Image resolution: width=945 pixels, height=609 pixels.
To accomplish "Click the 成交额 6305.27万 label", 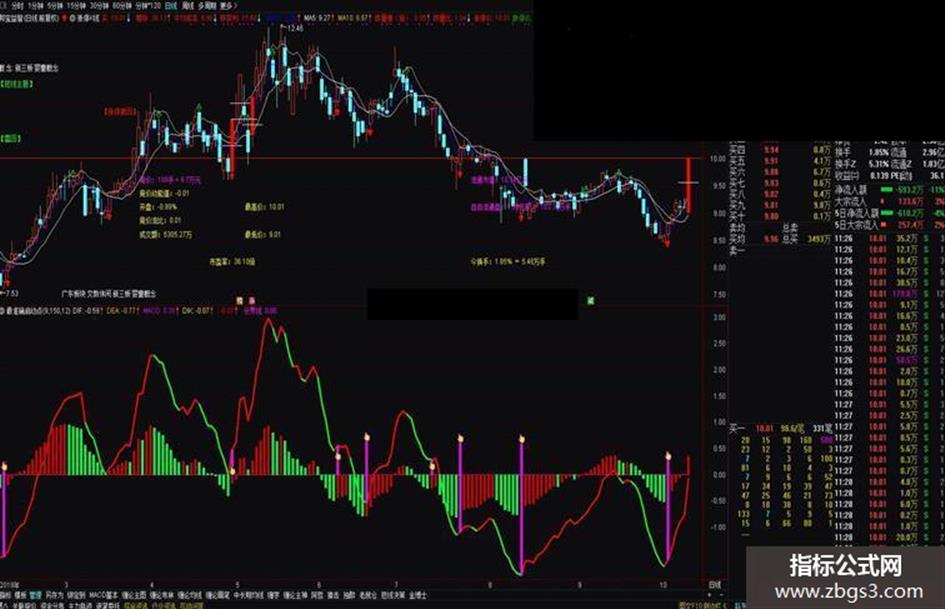I will pos(166,235).
